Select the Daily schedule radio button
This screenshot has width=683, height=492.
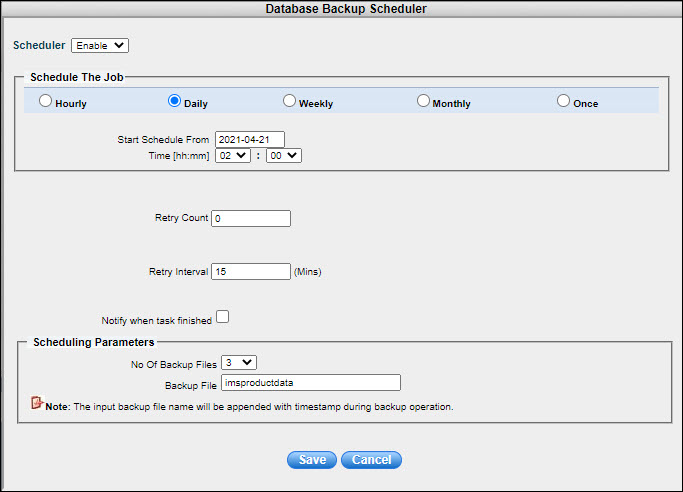174,101
